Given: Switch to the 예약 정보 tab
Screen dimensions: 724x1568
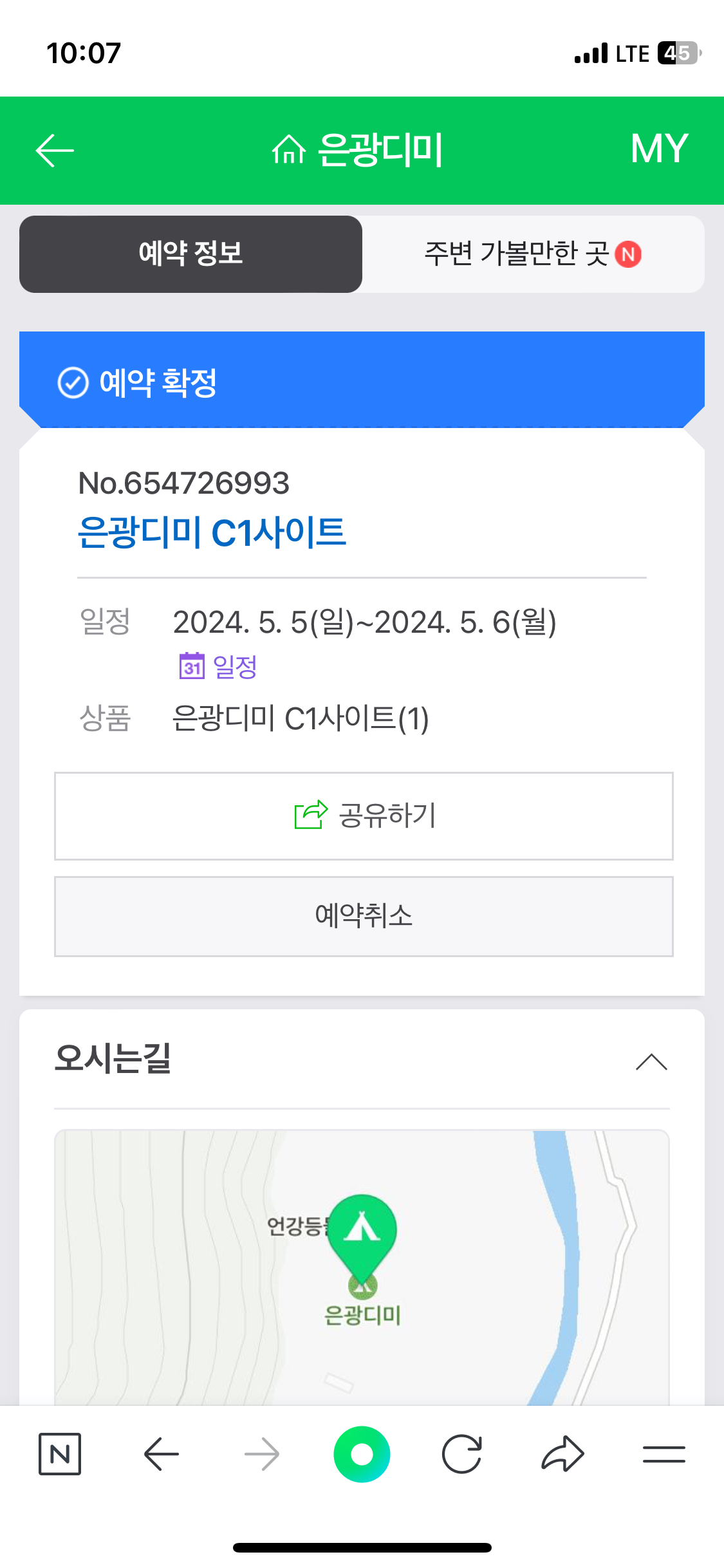Looking at the screenshot, I should (x=190, y=254).
